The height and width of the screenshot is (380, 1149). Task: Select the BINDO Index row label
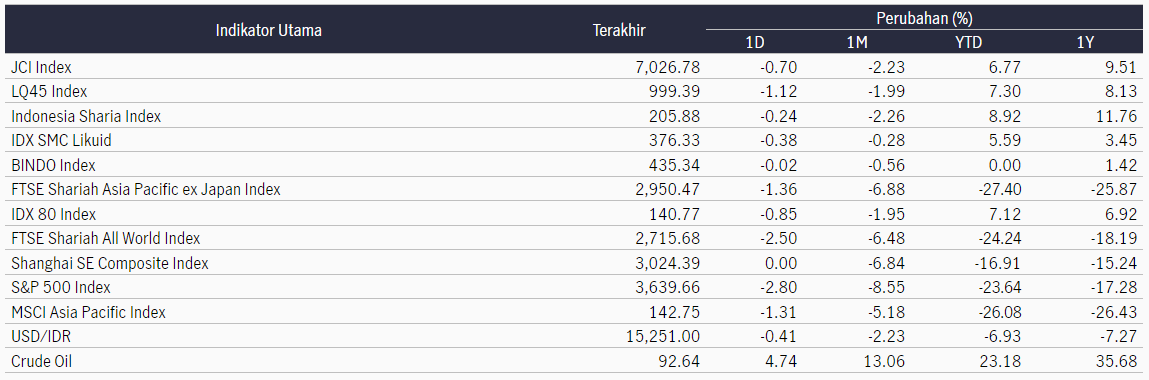(53, 165)
